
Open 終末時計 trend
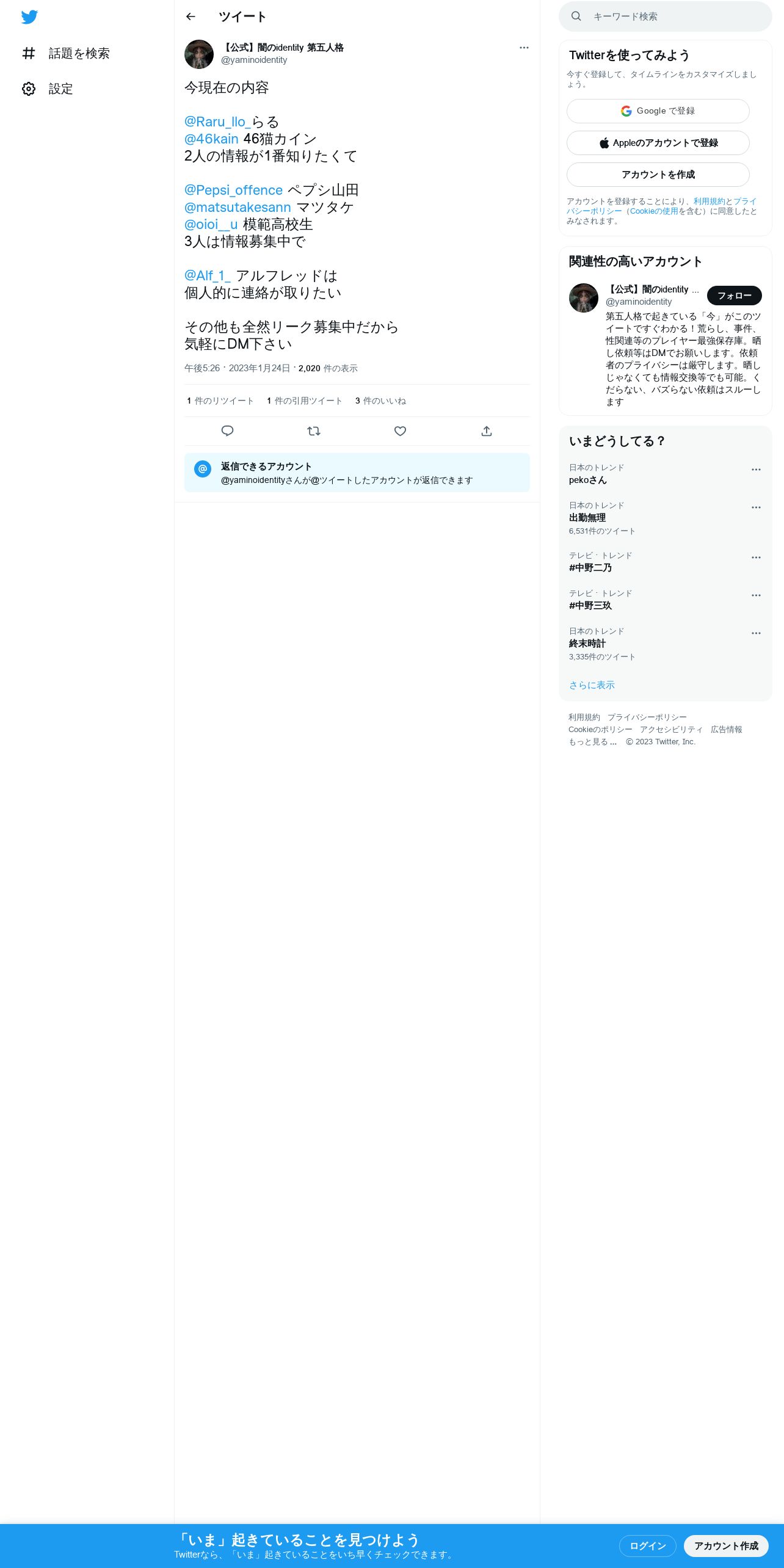[666, 644]
